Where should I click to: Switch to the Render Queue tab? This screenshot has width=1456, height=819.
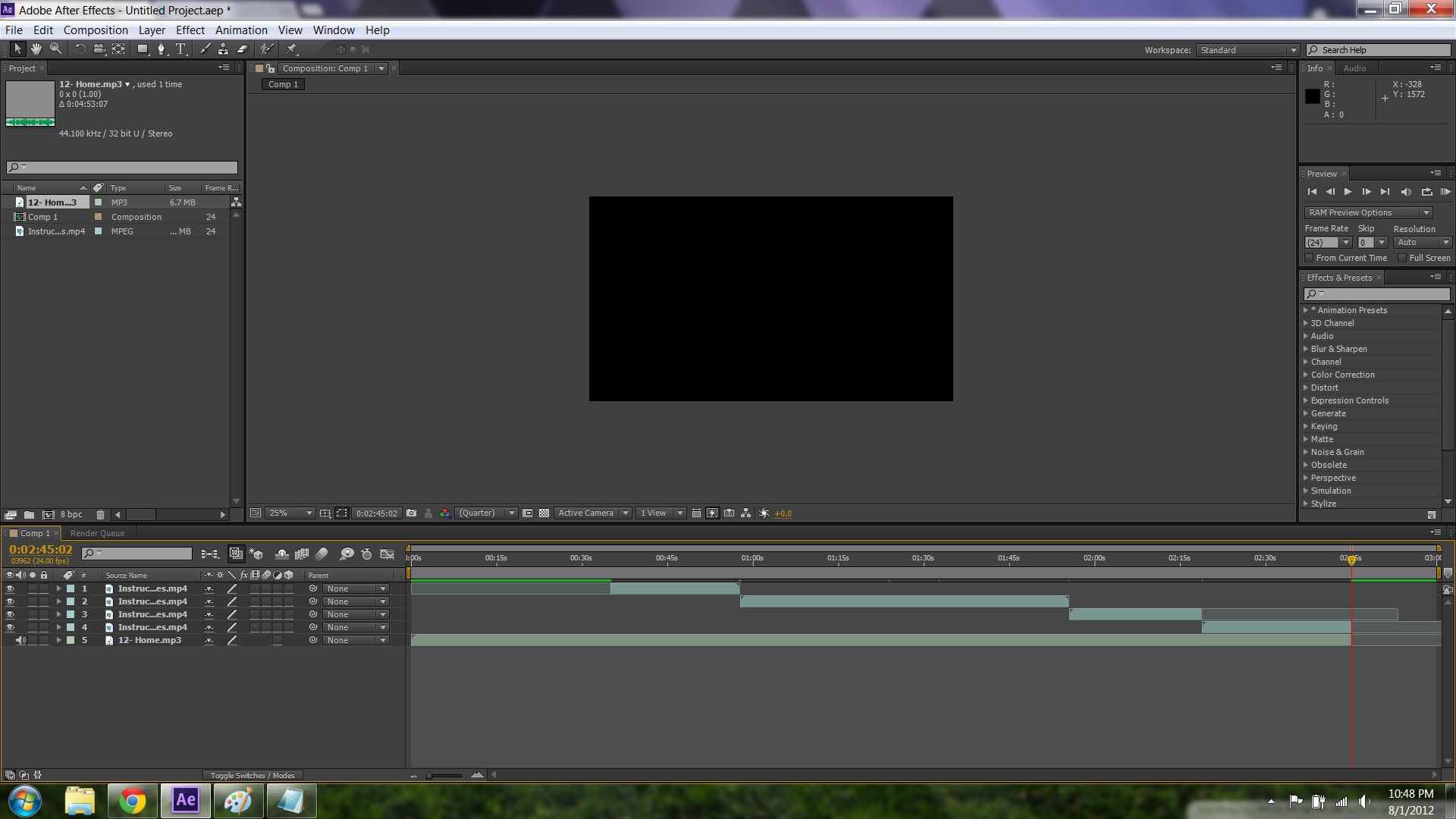click(97, 533)
